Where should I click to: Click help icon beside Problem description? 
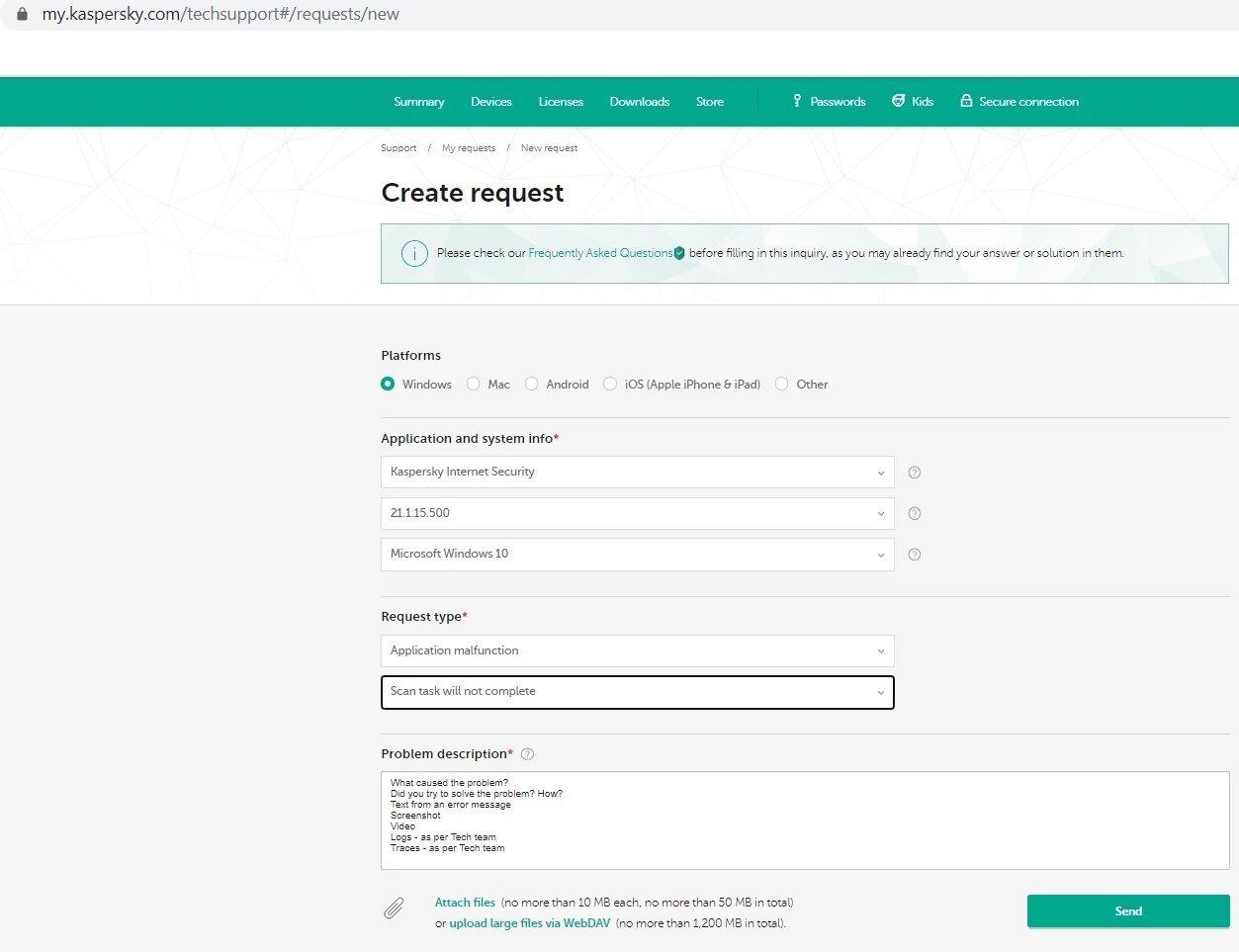tap(527, 754)
